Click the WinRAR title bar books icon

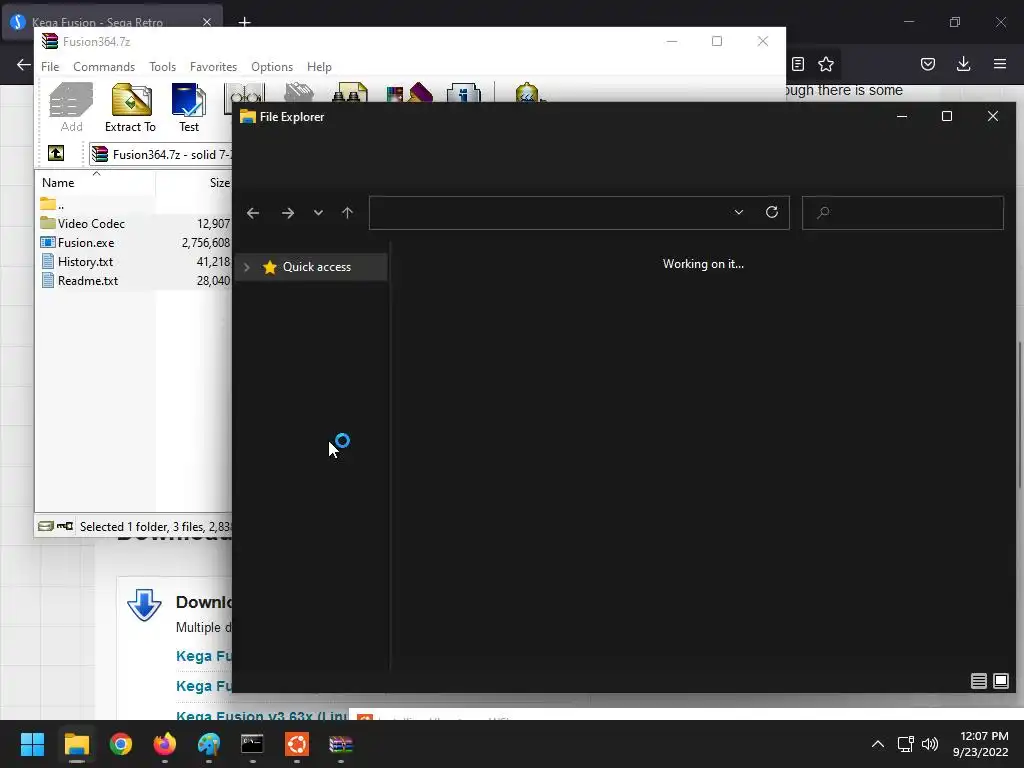[x=50, y=41]
